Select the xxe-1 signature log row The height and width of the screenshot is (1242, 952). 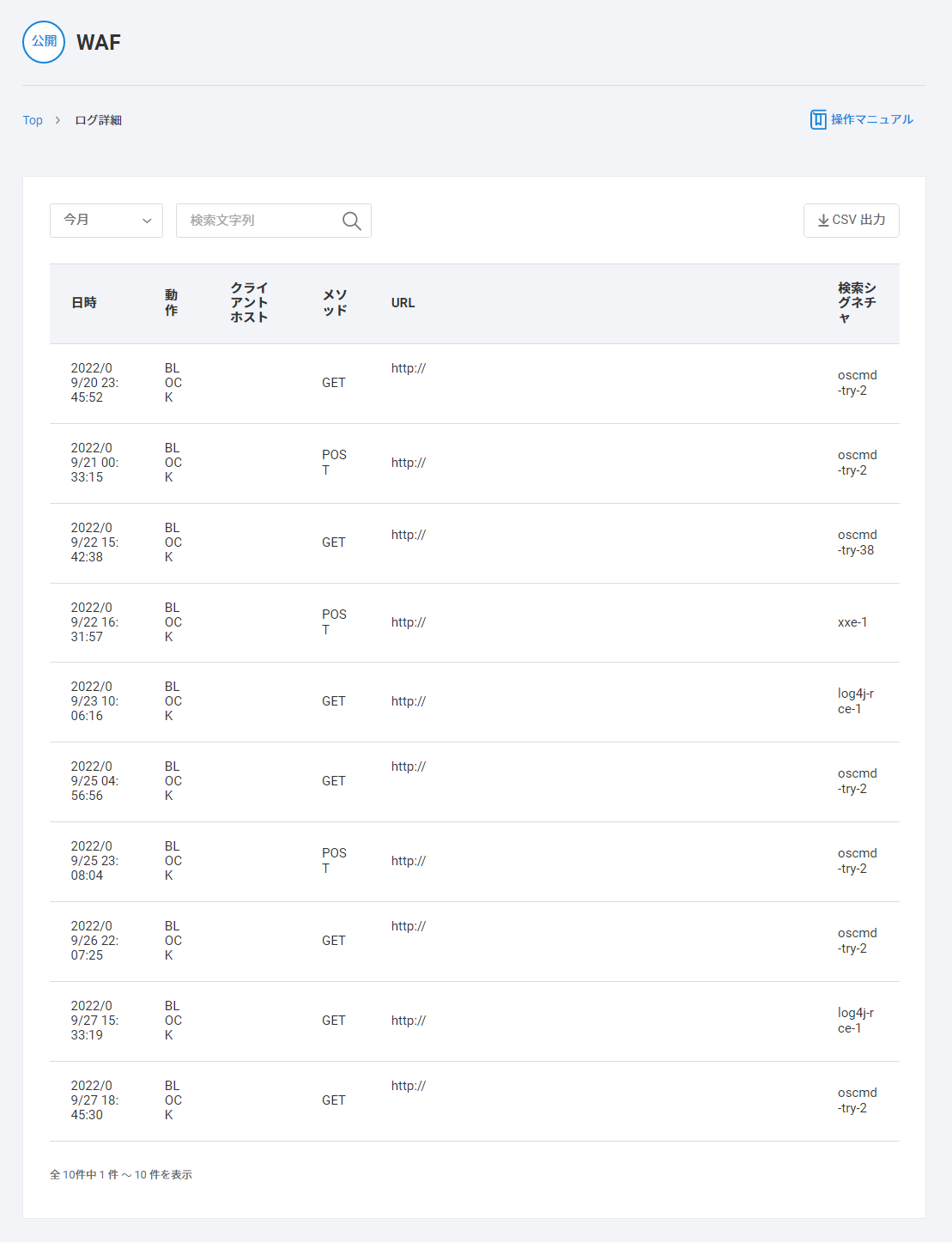852,622
